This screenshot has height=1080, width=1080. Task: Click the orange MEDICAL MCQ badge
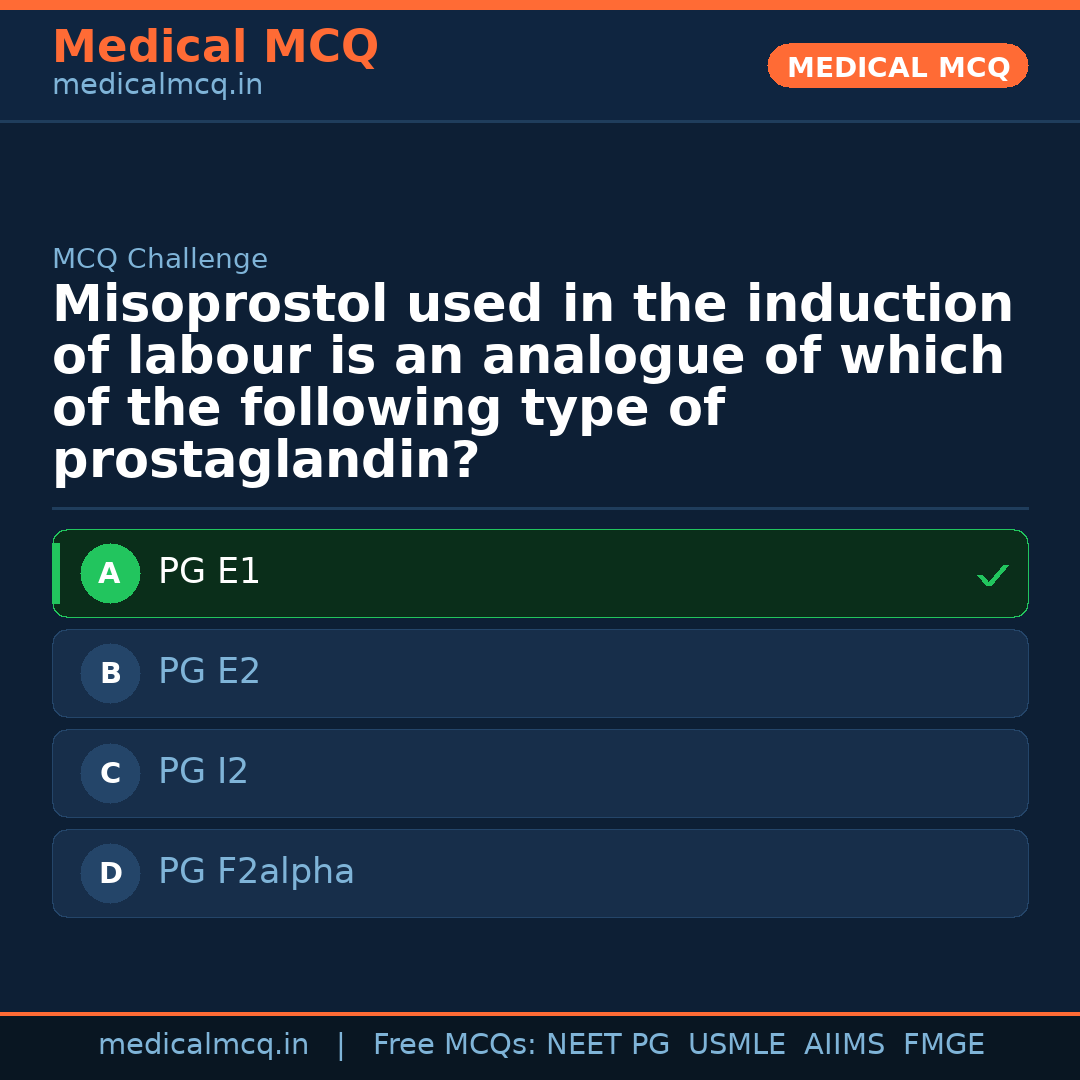click(897, 66)
